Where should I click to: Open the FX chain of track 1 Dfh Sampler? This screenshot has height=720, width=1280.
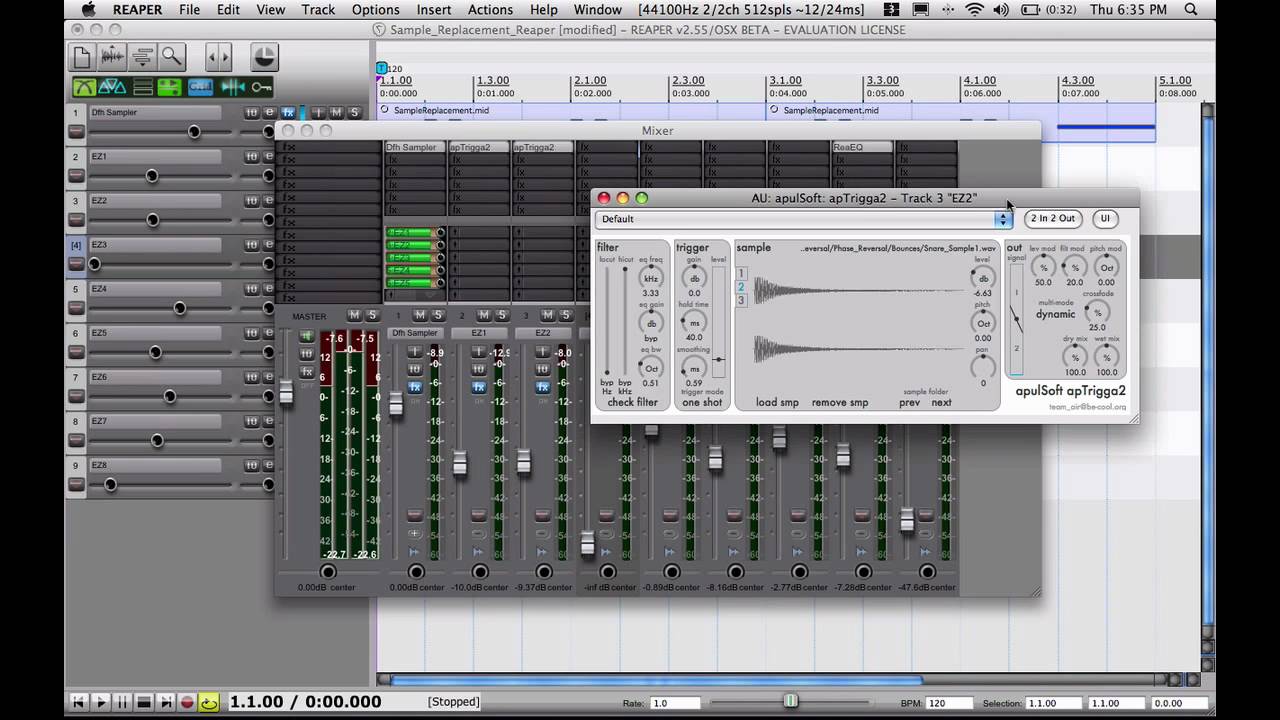[288, 113]
